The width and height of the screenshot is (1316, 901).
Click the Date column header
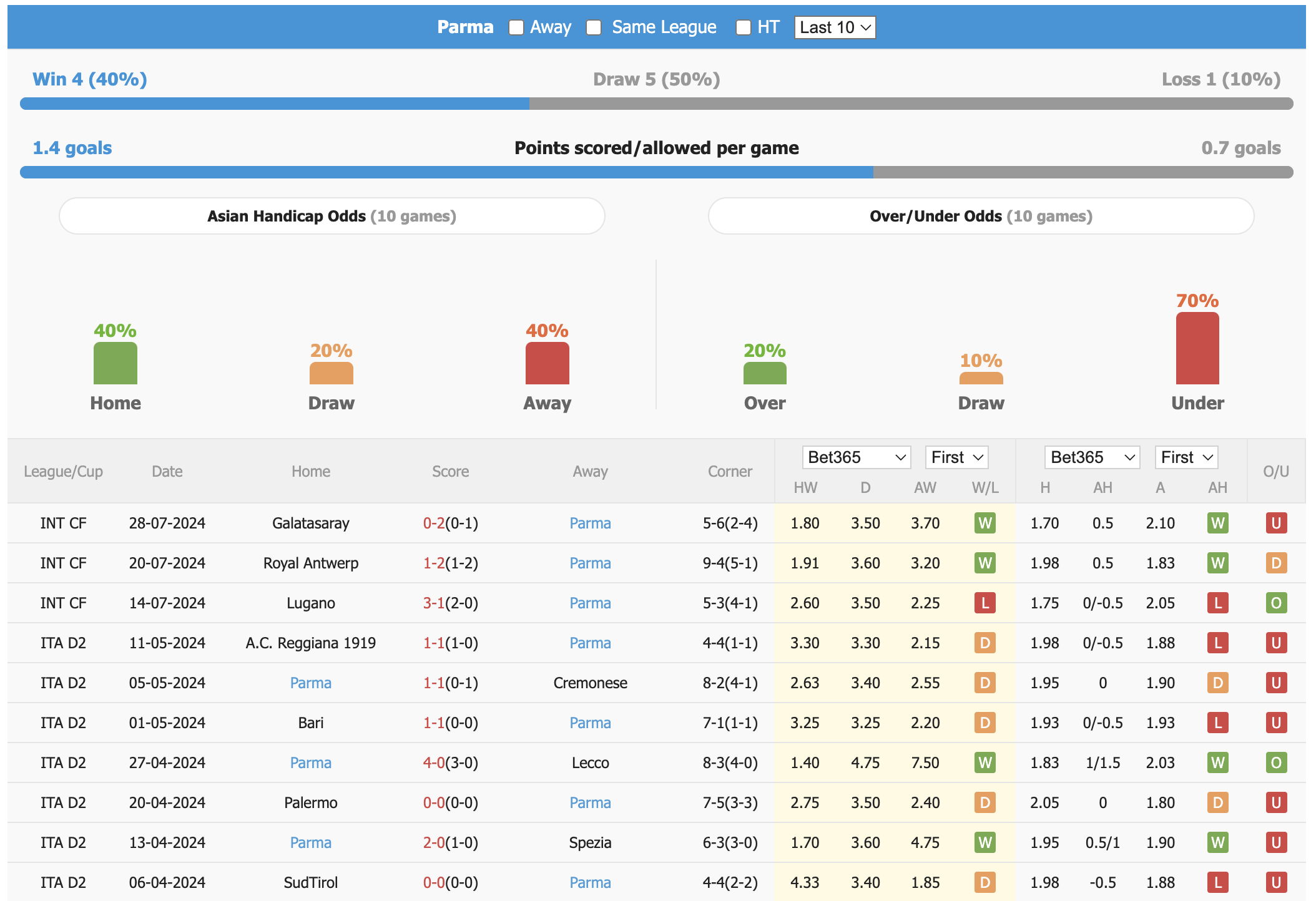(x=167, y=472)
